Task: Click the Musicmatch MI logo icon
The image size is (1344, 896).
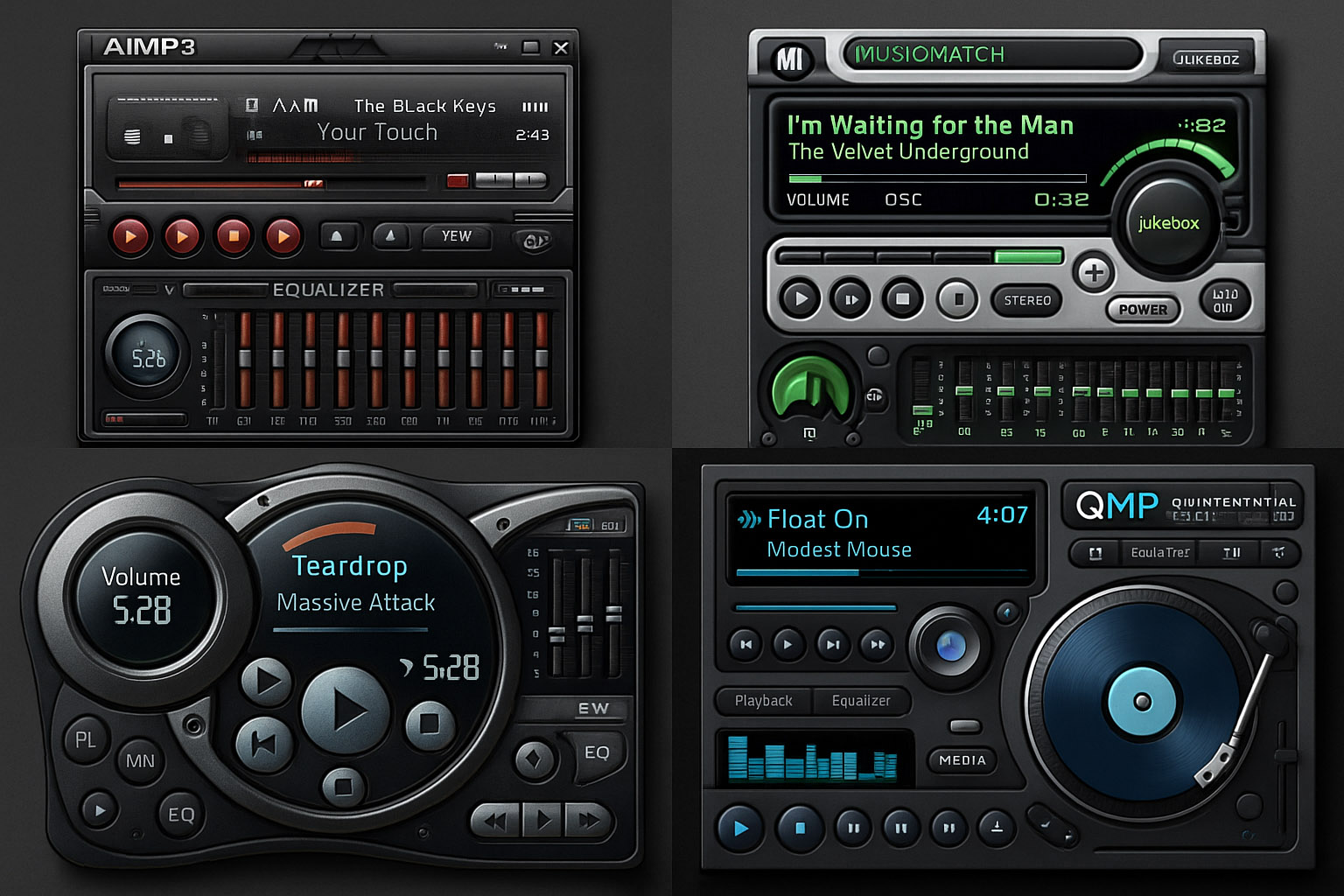Action: point(789,59)
